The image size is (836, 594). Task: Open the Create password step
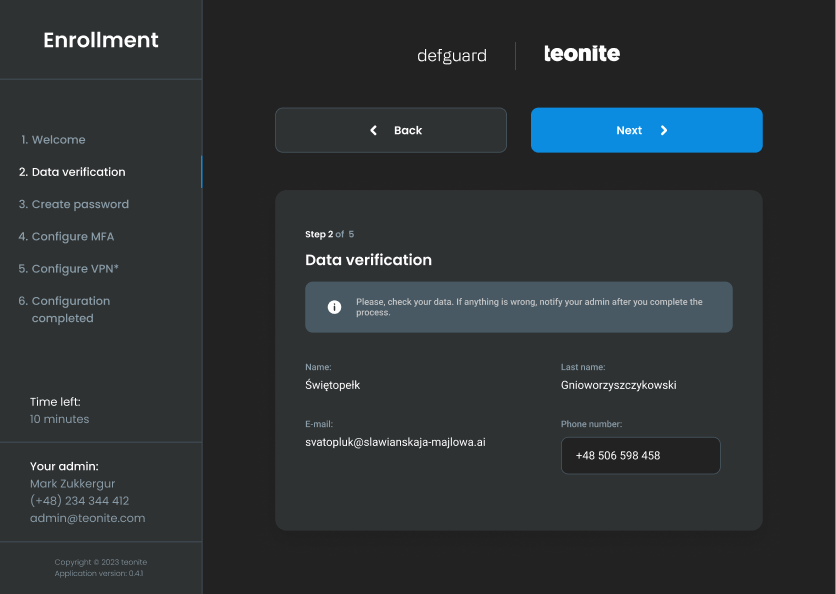(80, 204)
